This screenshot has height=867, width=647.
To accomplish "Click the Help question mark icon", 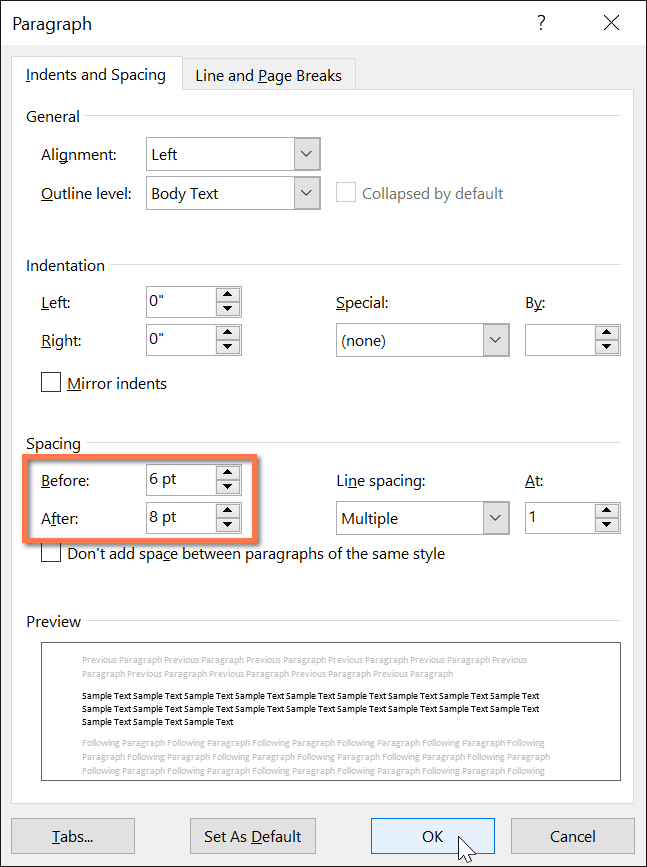I will 541,23.
